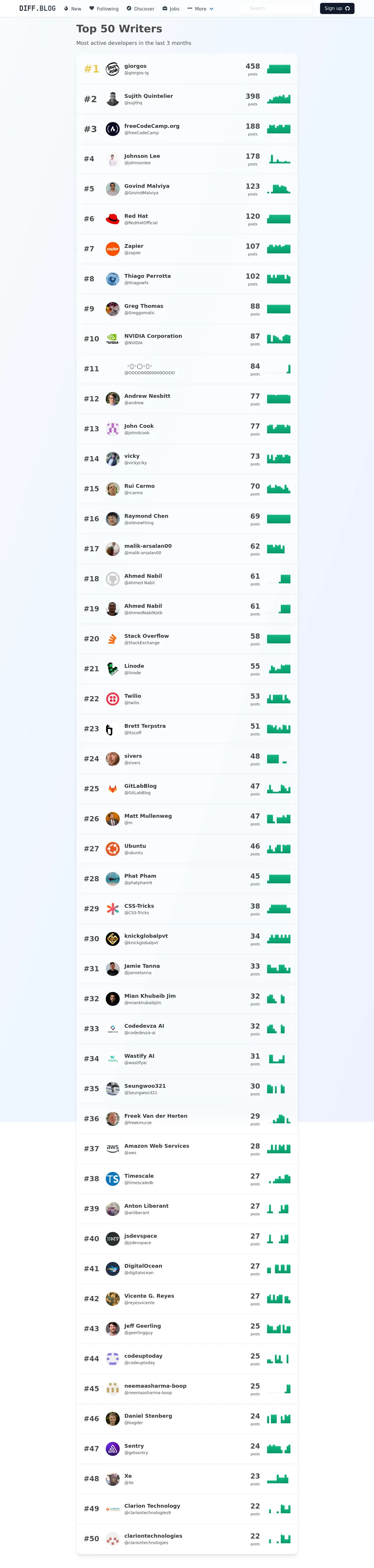Open the Jobs page
374x1568 pixels.
pos(171,8)
